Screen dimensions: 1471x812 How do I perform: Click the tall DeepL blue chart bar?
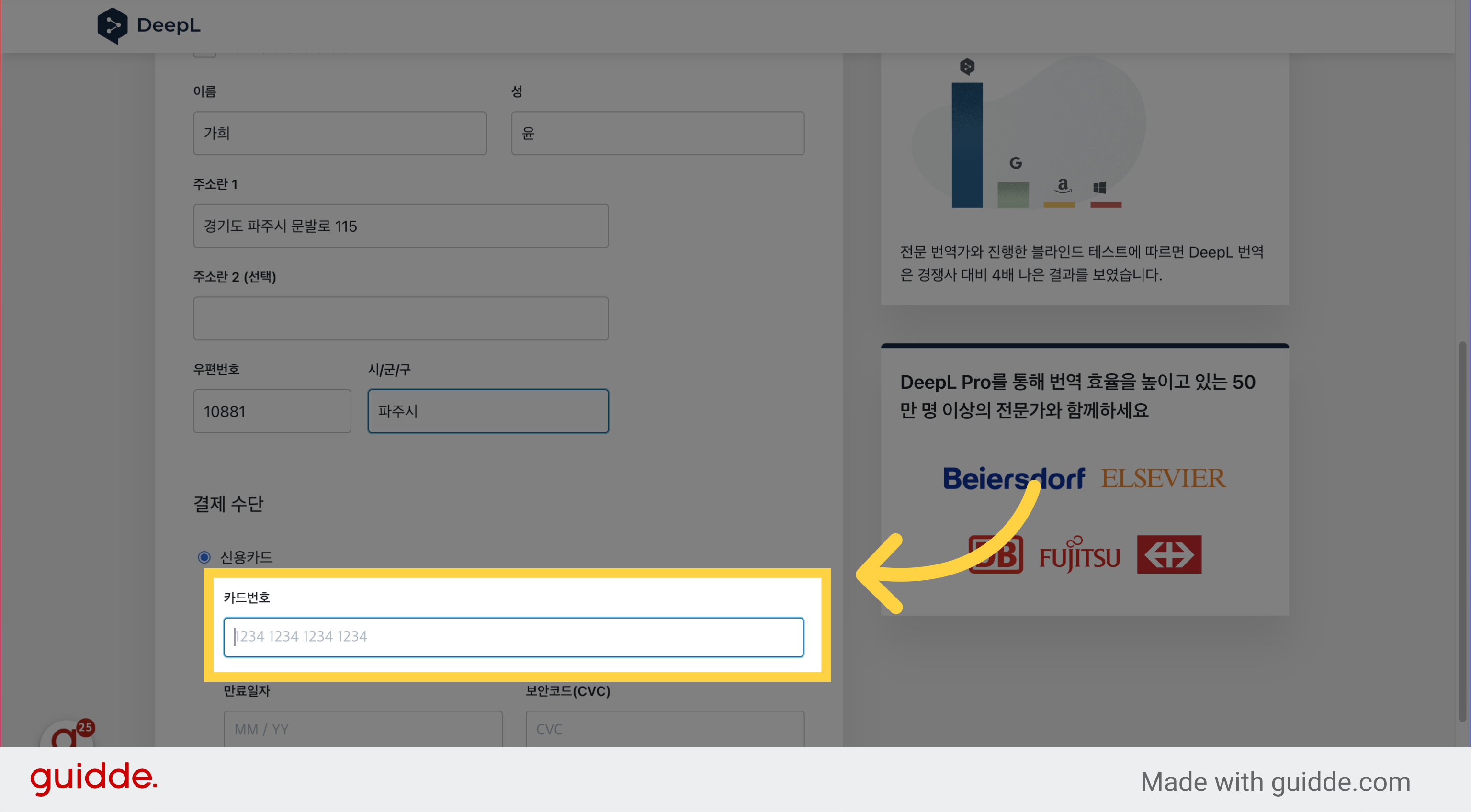click(967, 145)
